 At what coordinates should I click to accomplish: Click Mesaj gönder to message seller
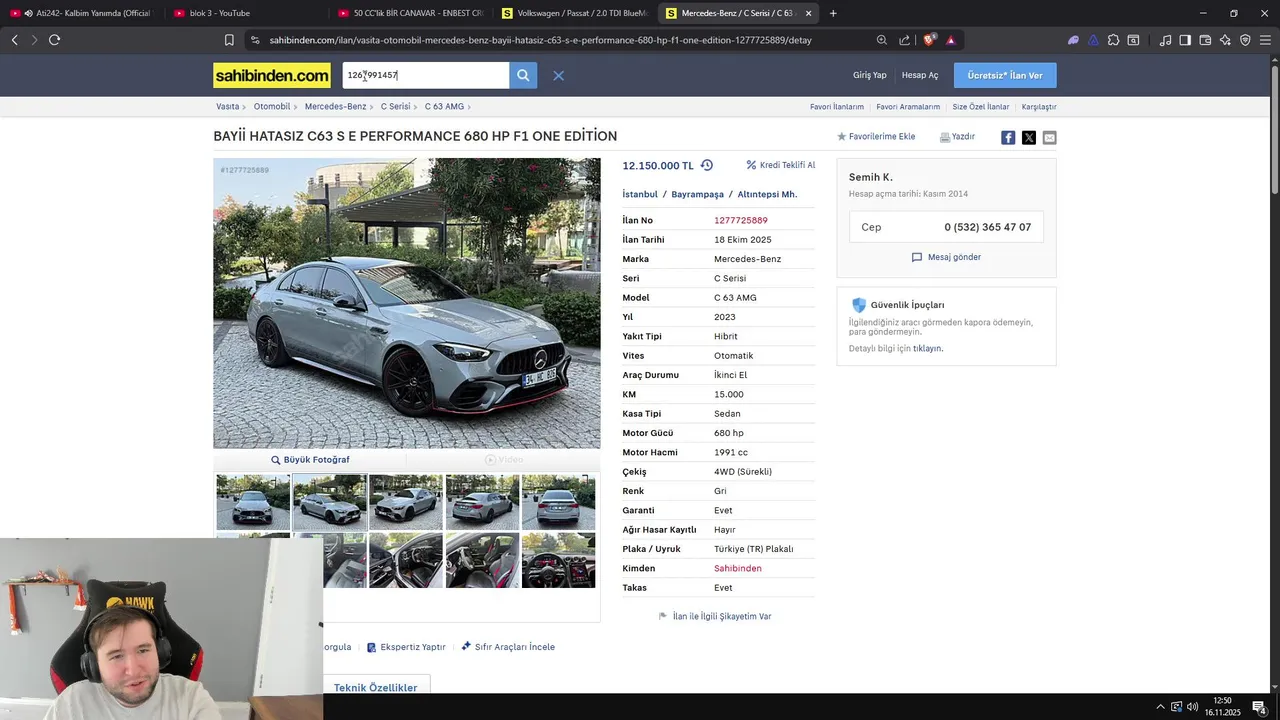pyautogui.click(x=946, y=257)
